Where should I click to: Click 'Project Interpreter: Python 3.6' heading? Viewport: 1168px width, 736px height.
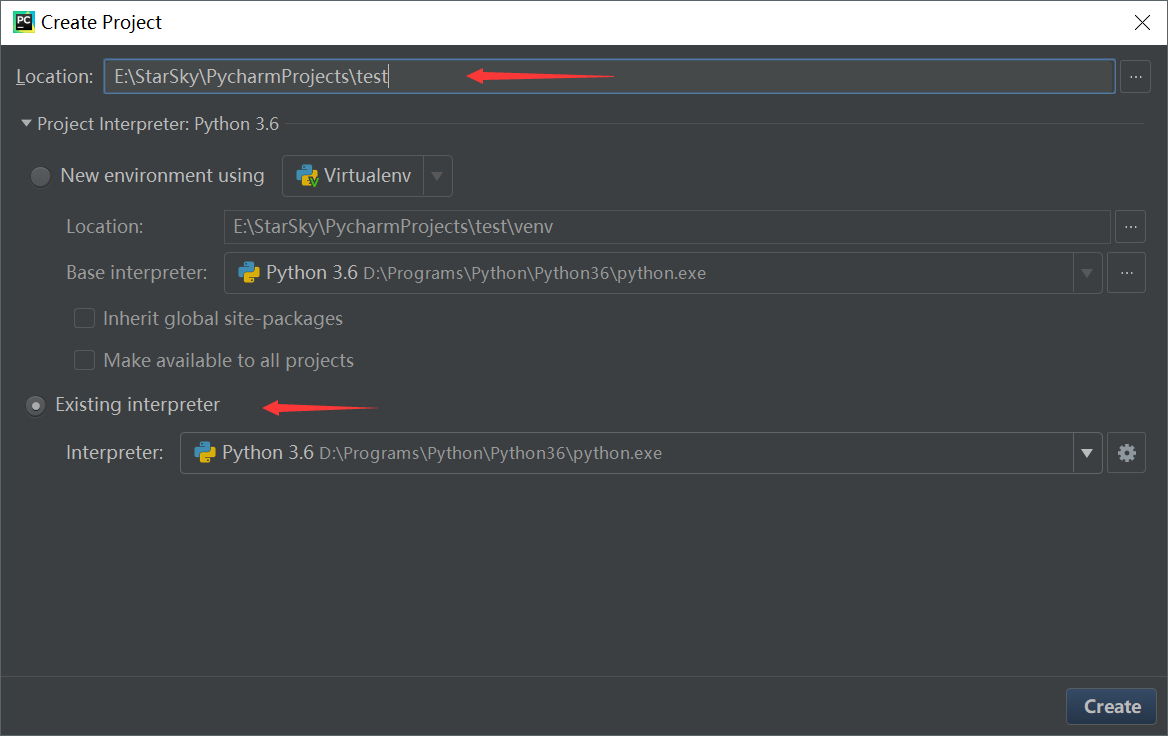pyautogui.click(x=158, y=124)
